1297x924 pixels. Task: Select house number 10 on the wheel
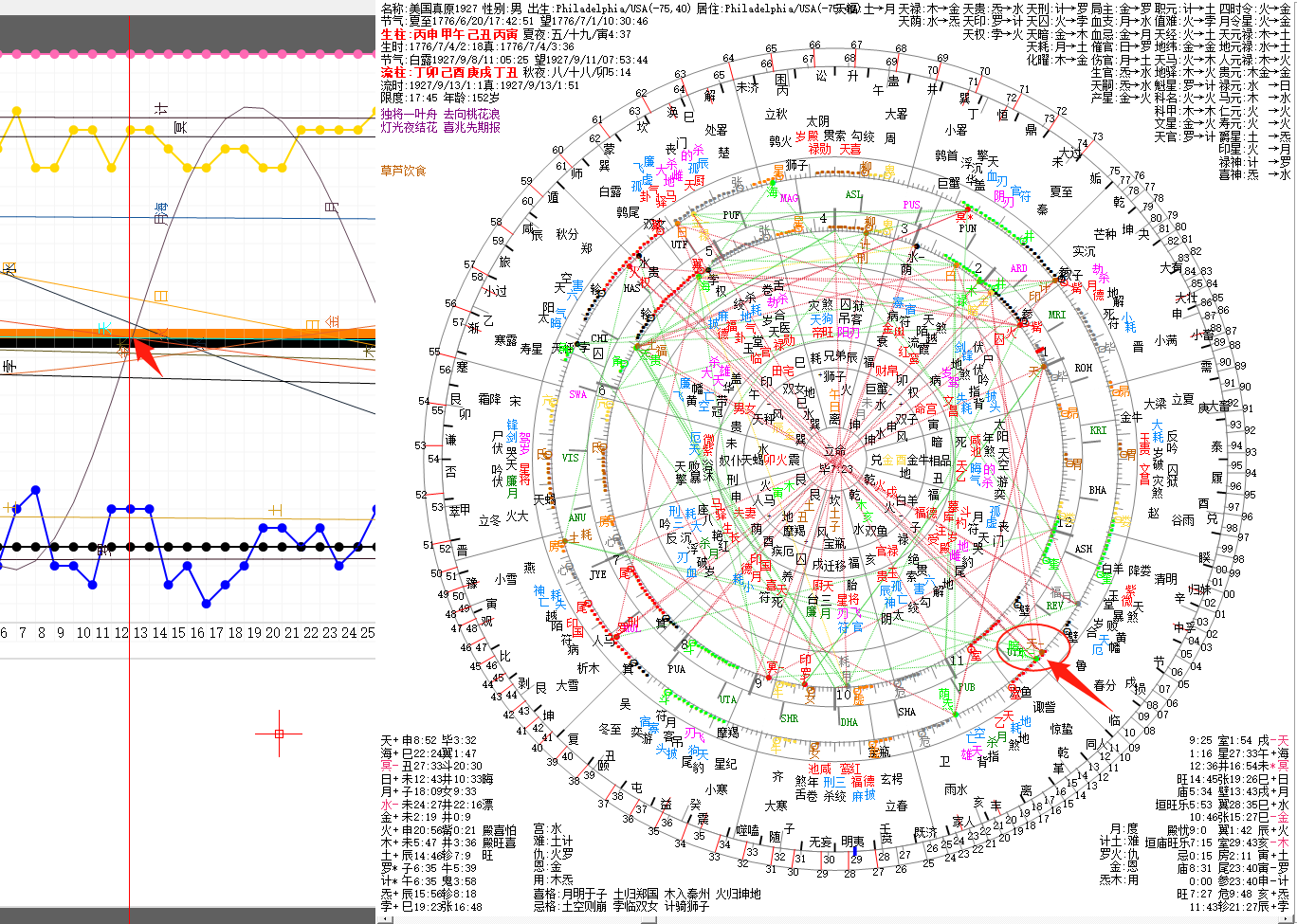point(844,696)
